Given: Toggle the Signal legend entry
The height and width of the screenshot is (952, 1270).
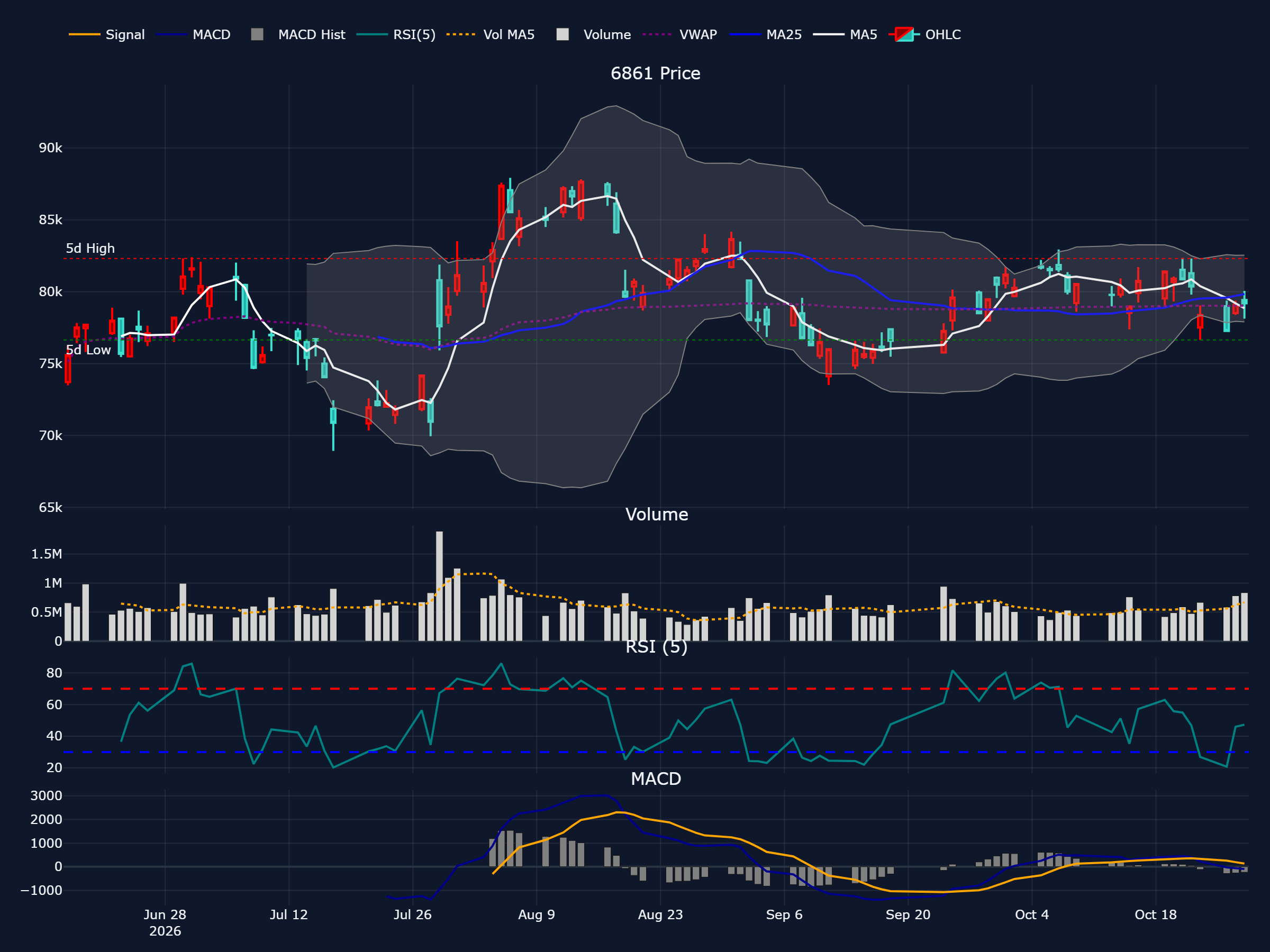Looking at the screenshot, I should pos(107,34).
